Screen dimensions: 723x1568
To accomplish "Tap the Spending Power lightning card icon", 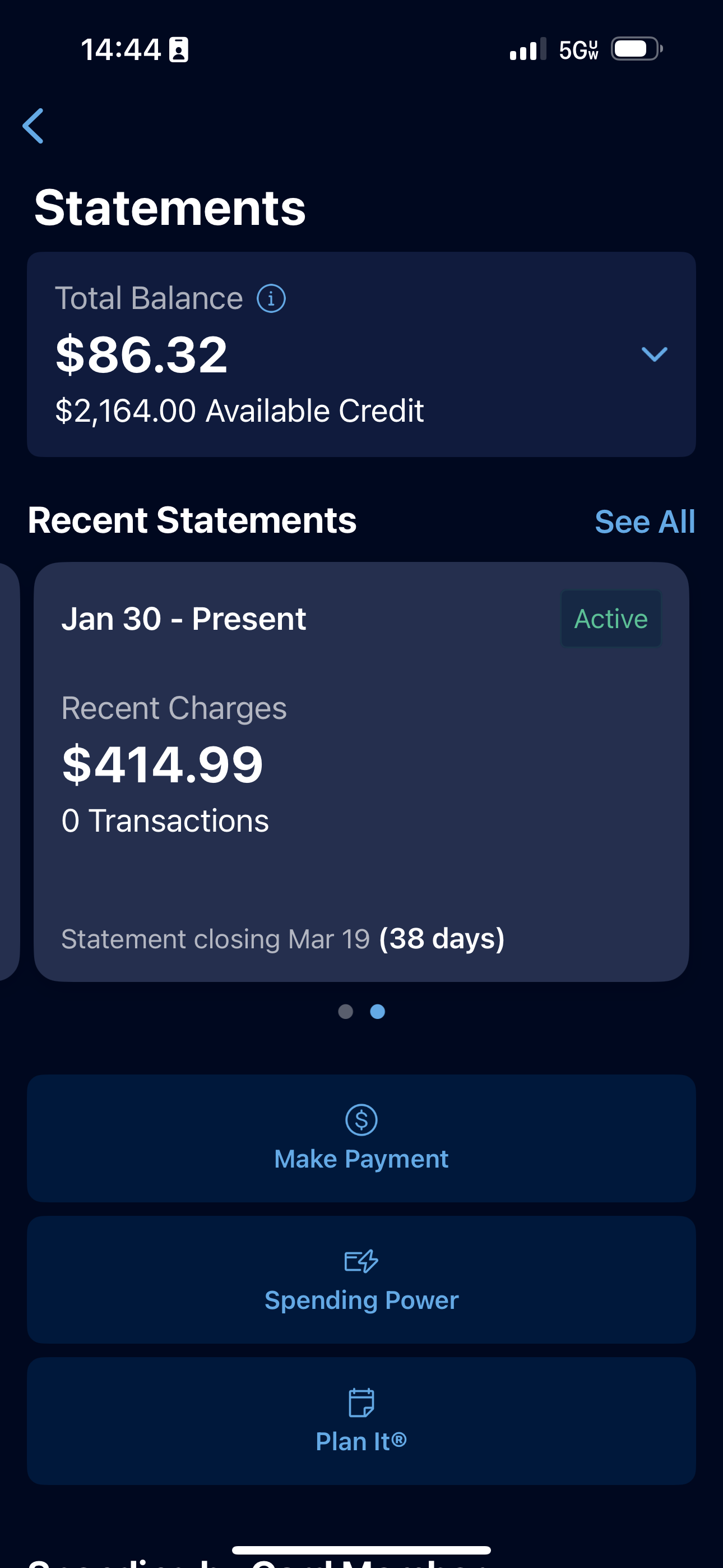I will [361, 1261].
